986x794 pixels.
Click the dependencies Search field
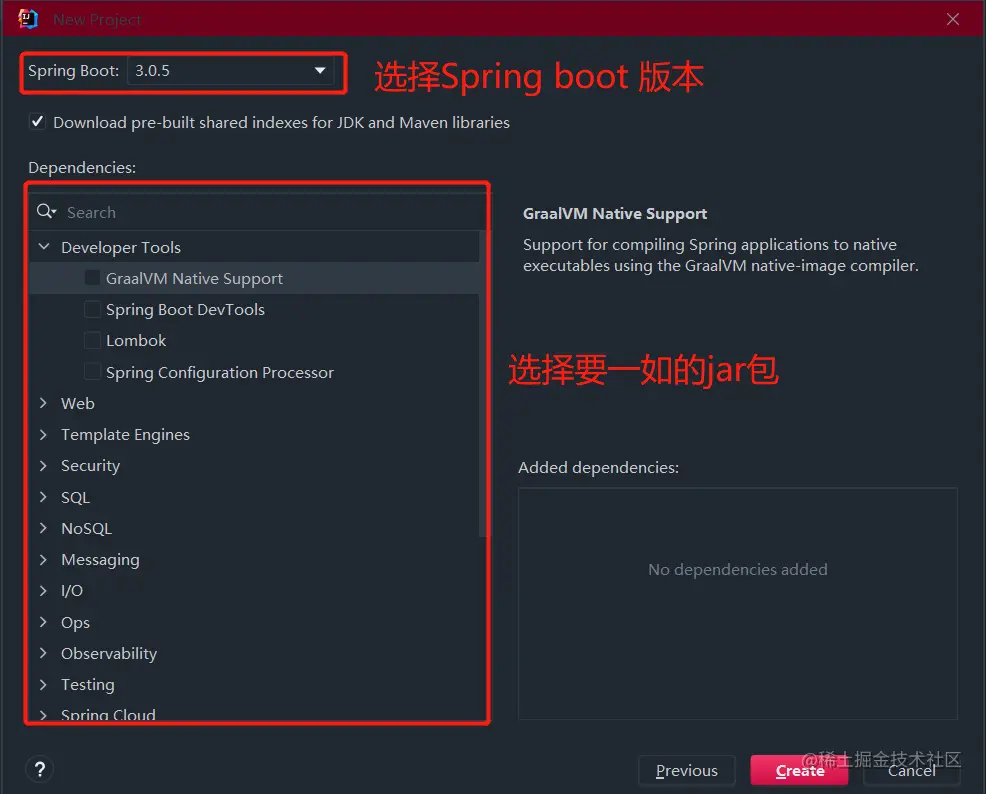(258, 212)
